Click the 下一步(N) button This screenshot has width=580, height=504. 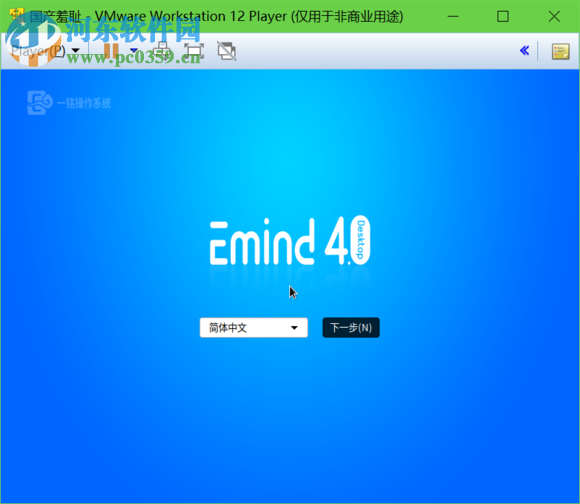pos(351,328)
